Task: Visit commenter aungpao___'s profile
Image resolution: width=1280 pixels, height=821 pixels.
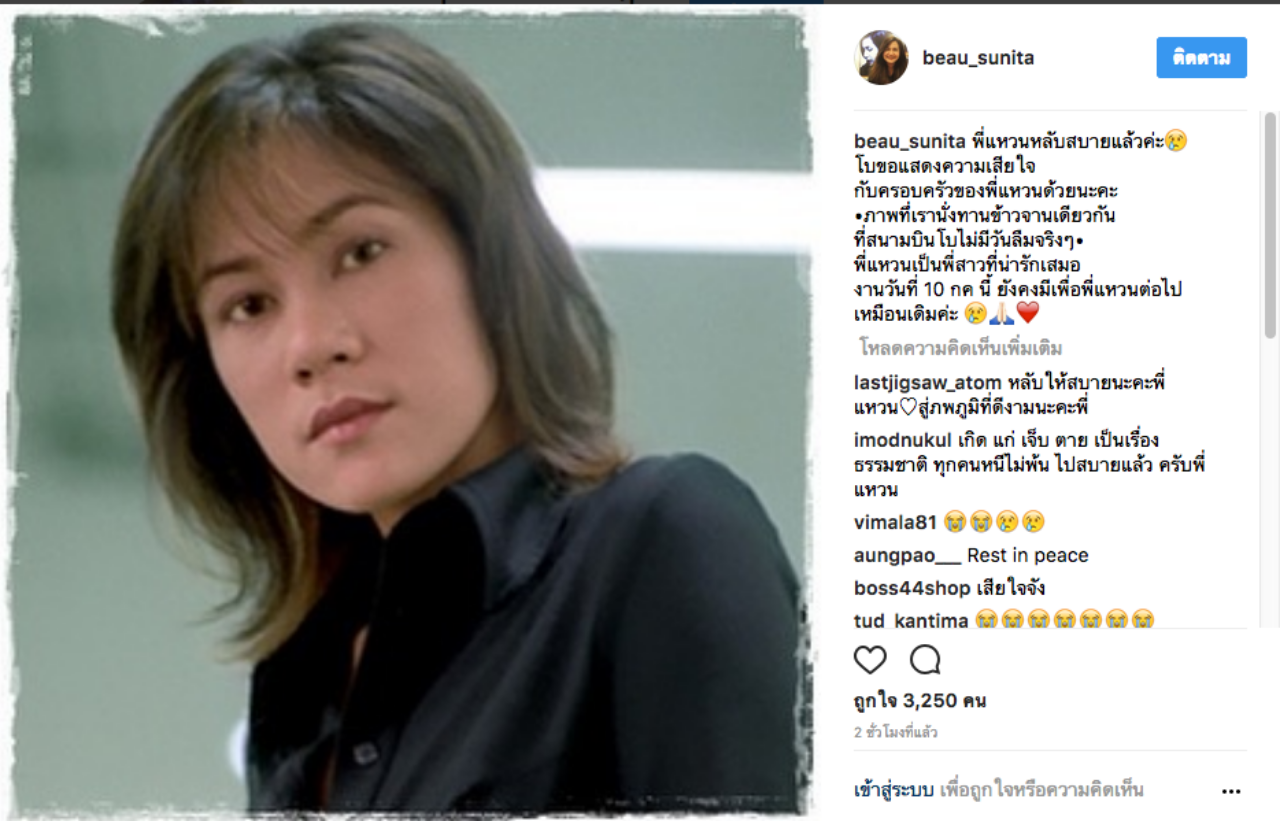Action: click(x=908, y=556)
